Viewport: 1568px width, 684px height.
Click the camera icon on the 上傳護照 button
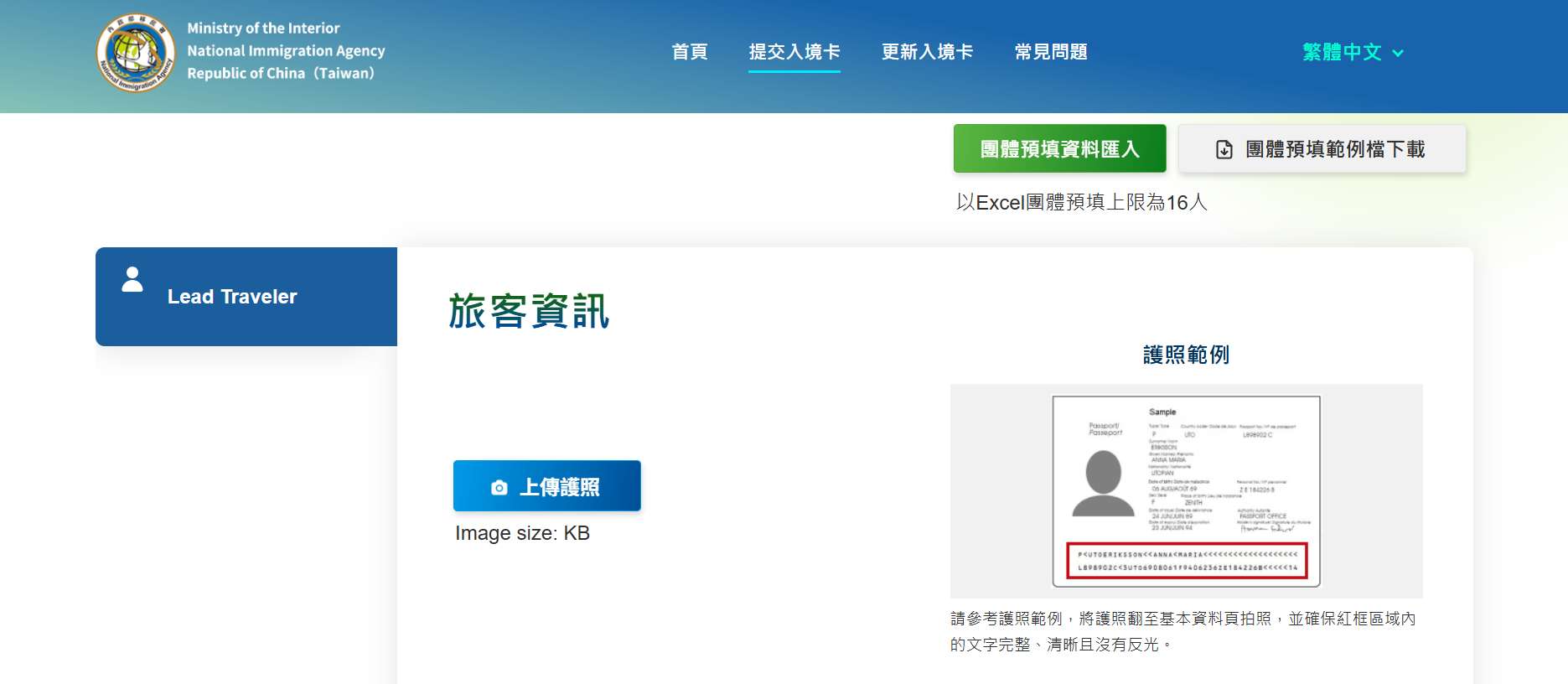[x=499, y=488]
